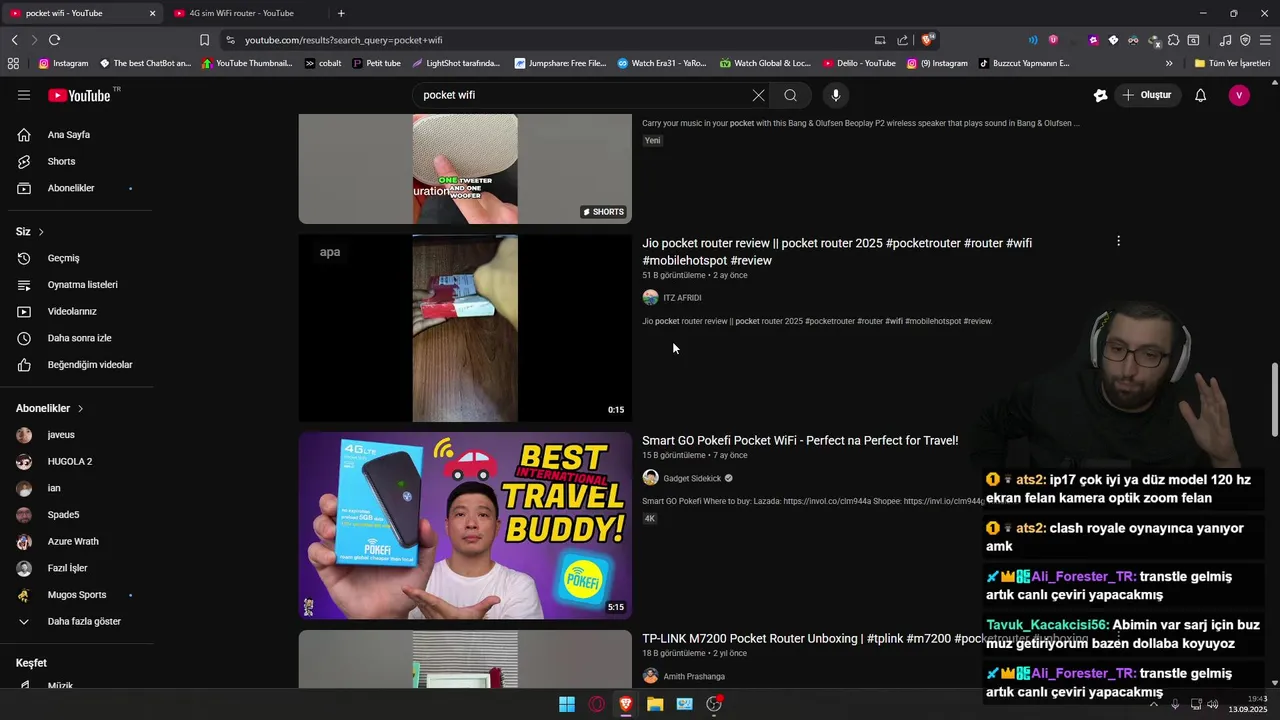The image size is (1280, 720).
Task: Open Amith Prashanga channel link
Action: click(x=694, y=676)
